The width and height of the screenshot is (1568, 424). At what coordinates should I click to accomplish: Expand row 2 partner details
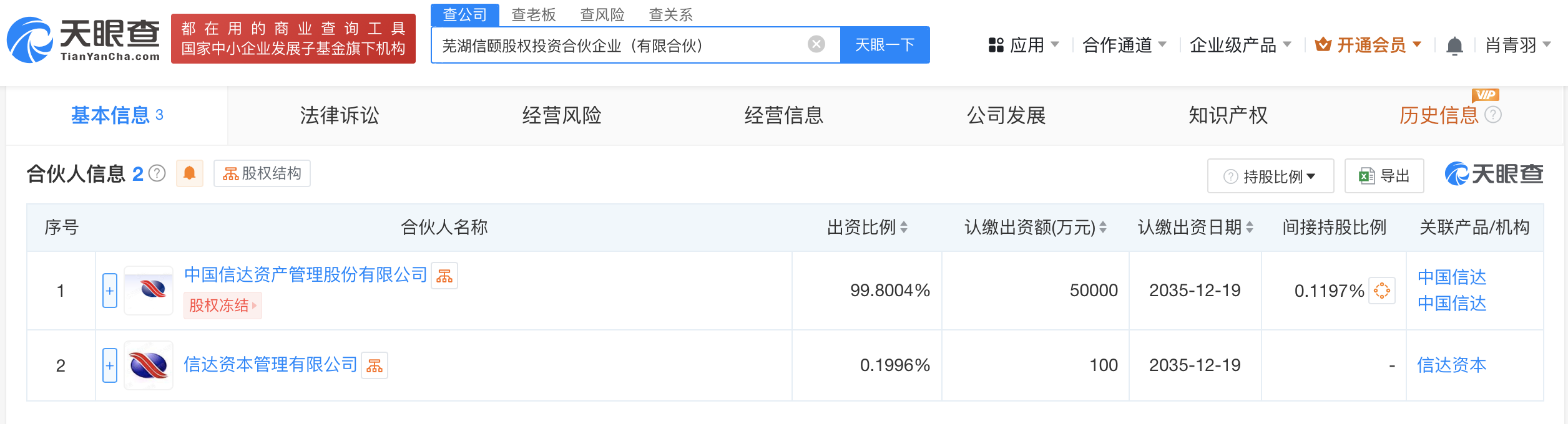point(110,365)
